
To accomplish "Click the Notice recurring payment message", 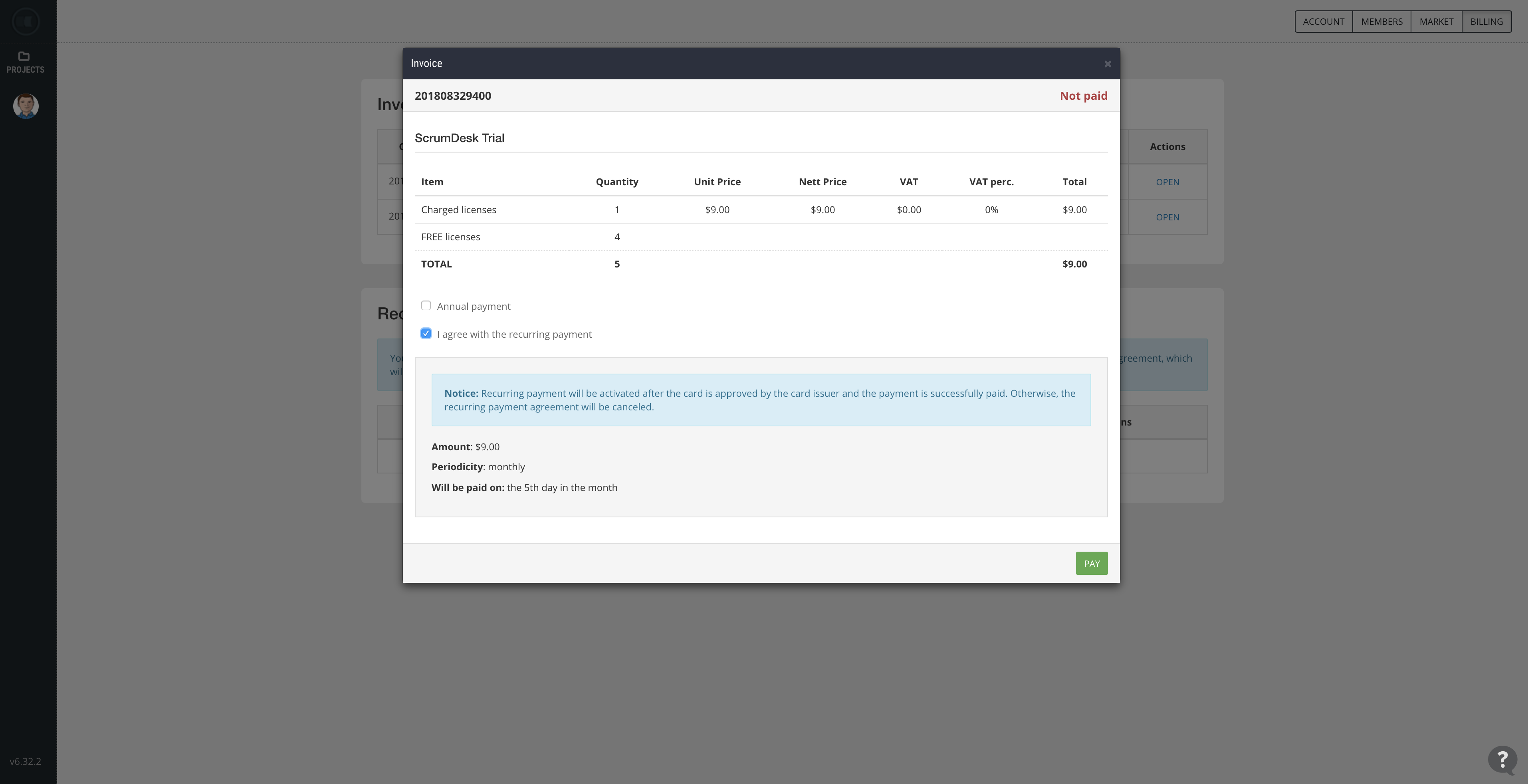I will (761, 400).
